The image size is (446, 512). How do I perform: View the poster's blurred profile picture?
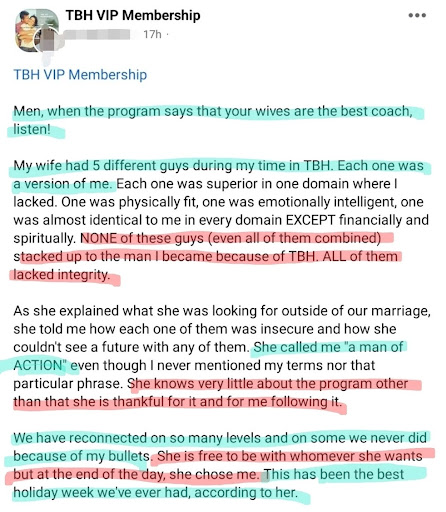(x=49, y=41)
